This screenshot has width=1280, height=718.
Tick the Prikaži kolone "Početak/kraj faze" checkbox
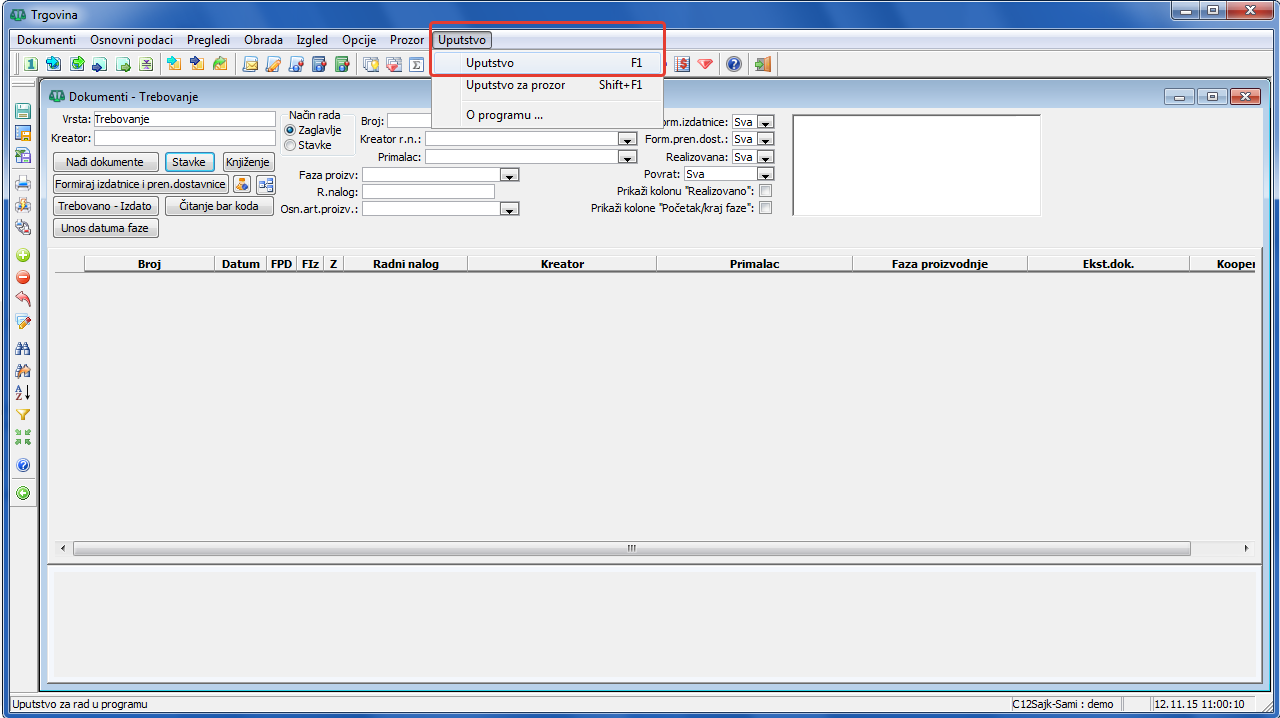(766, 208)
